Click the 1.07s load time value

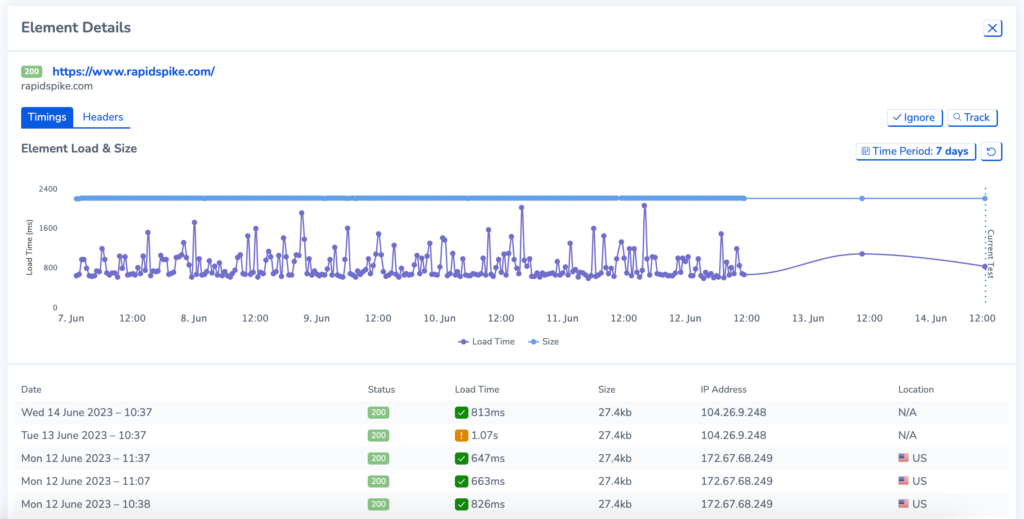[x=483, y=435]
